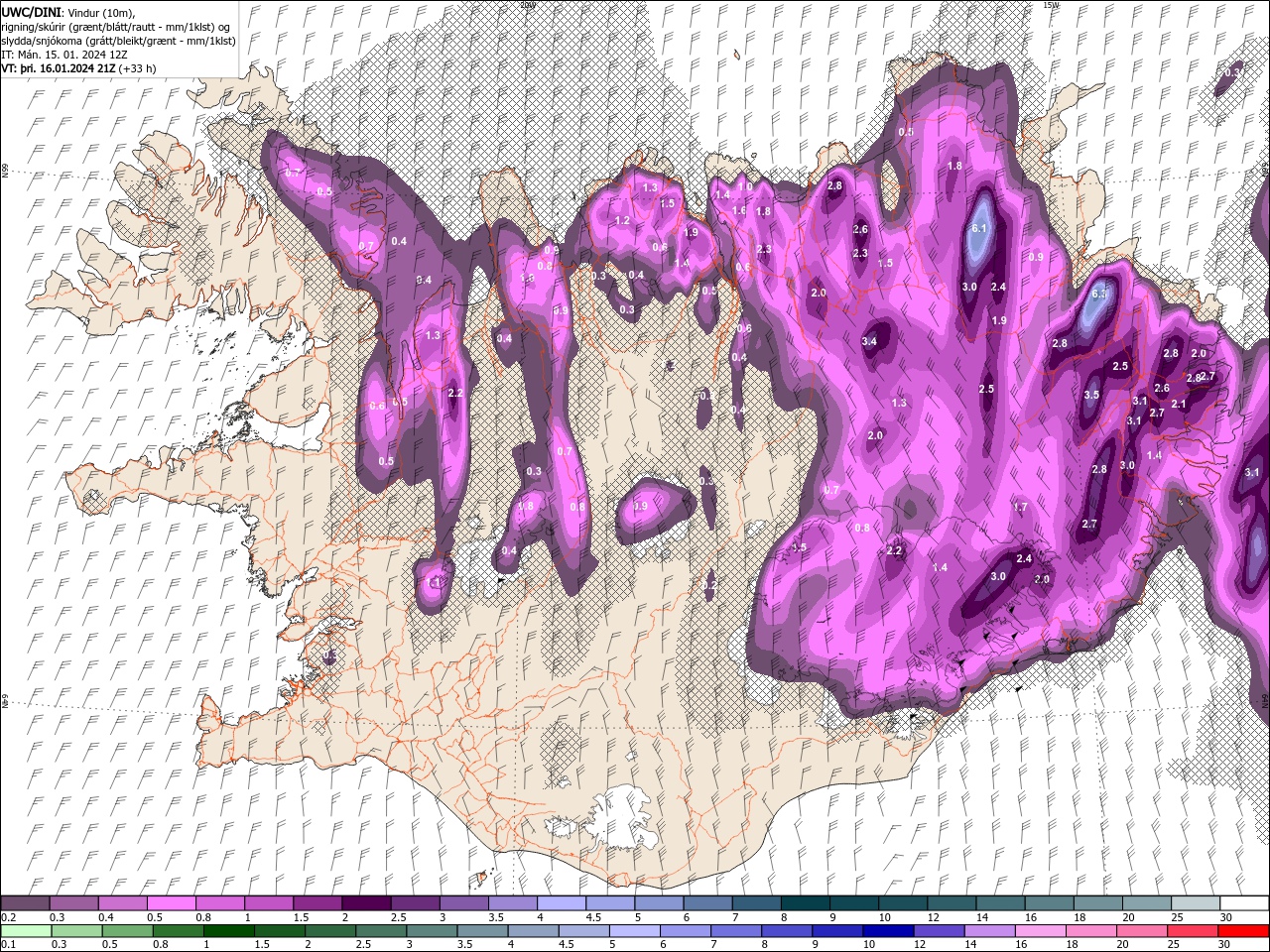Click the 14–16 swatch in the upper snow legend row
Screen dimensions: 1270x952
1000,903
